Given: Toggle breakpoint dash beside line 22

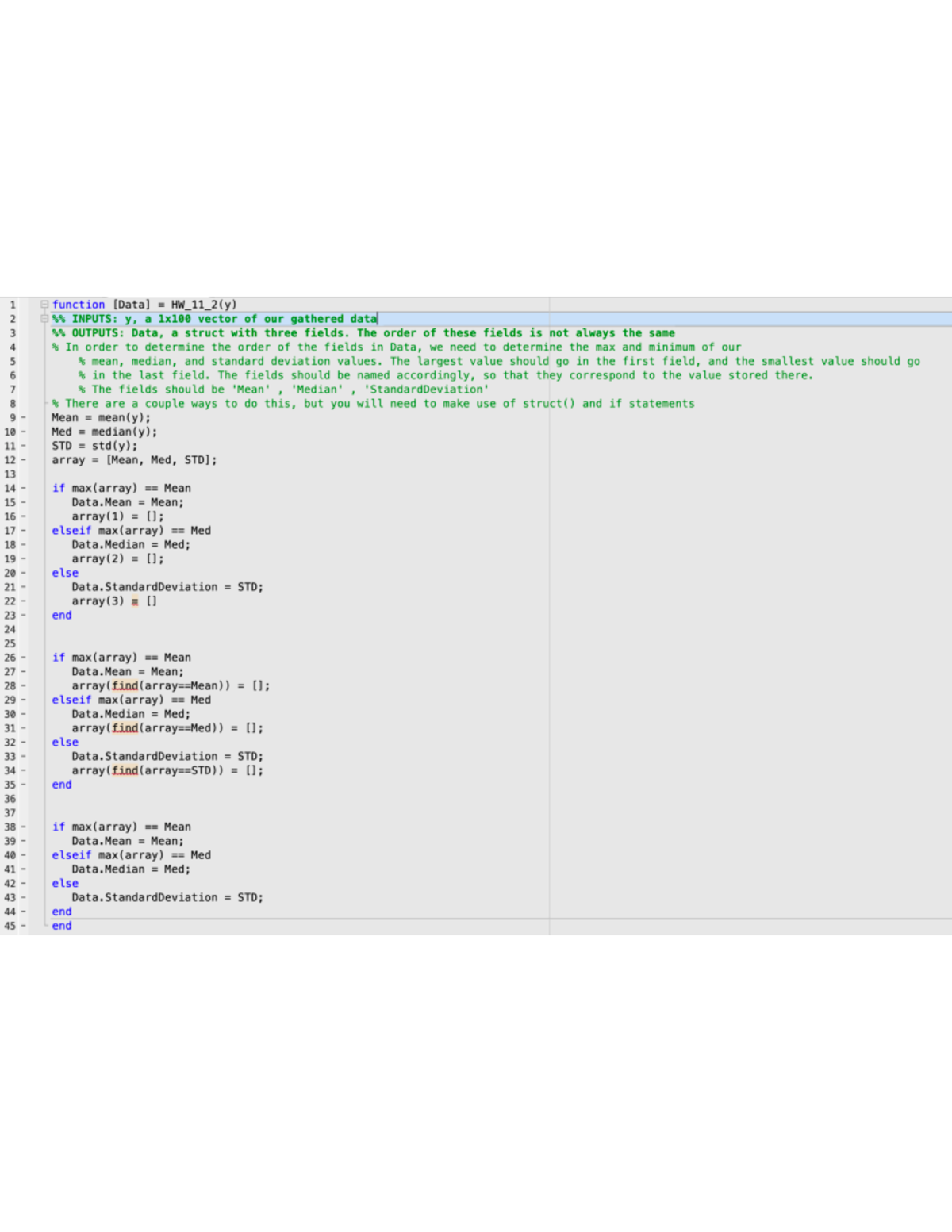Looking at the screenshot, I should pyautogui.click(x=23, y=601).
